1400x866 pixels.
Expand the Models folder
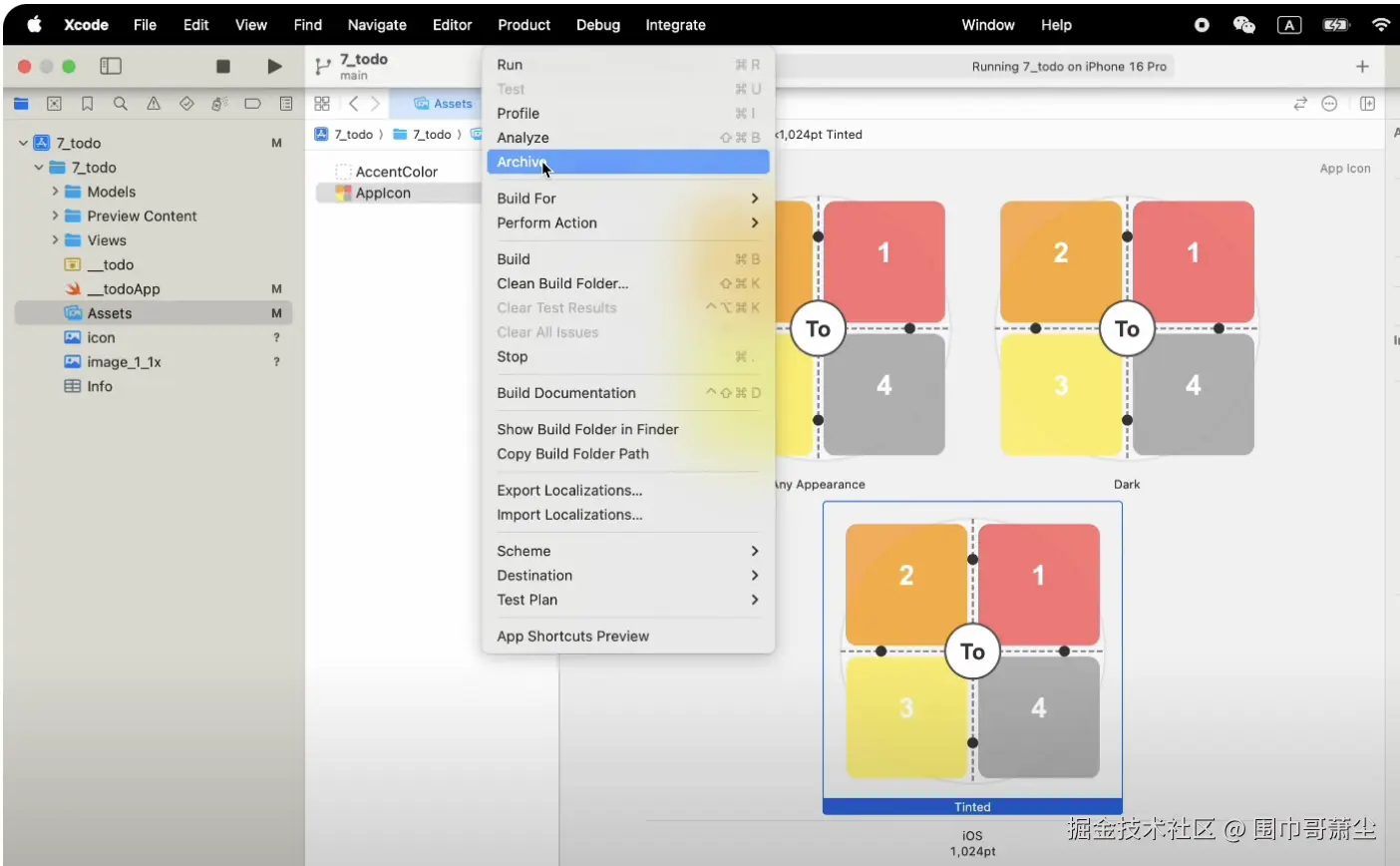(56, 192)
